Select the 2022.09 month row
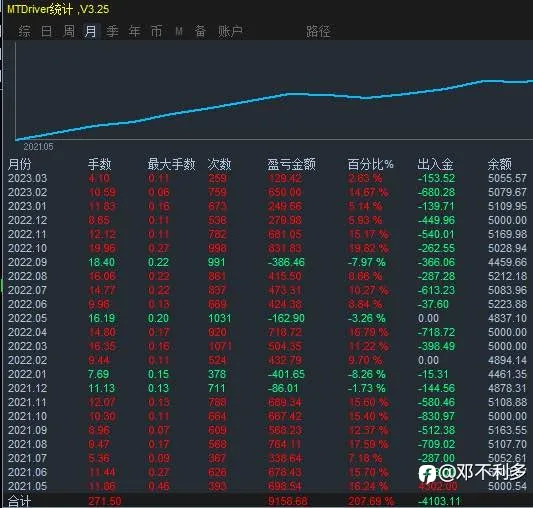533x508 pixels. (x=267, y=262)
